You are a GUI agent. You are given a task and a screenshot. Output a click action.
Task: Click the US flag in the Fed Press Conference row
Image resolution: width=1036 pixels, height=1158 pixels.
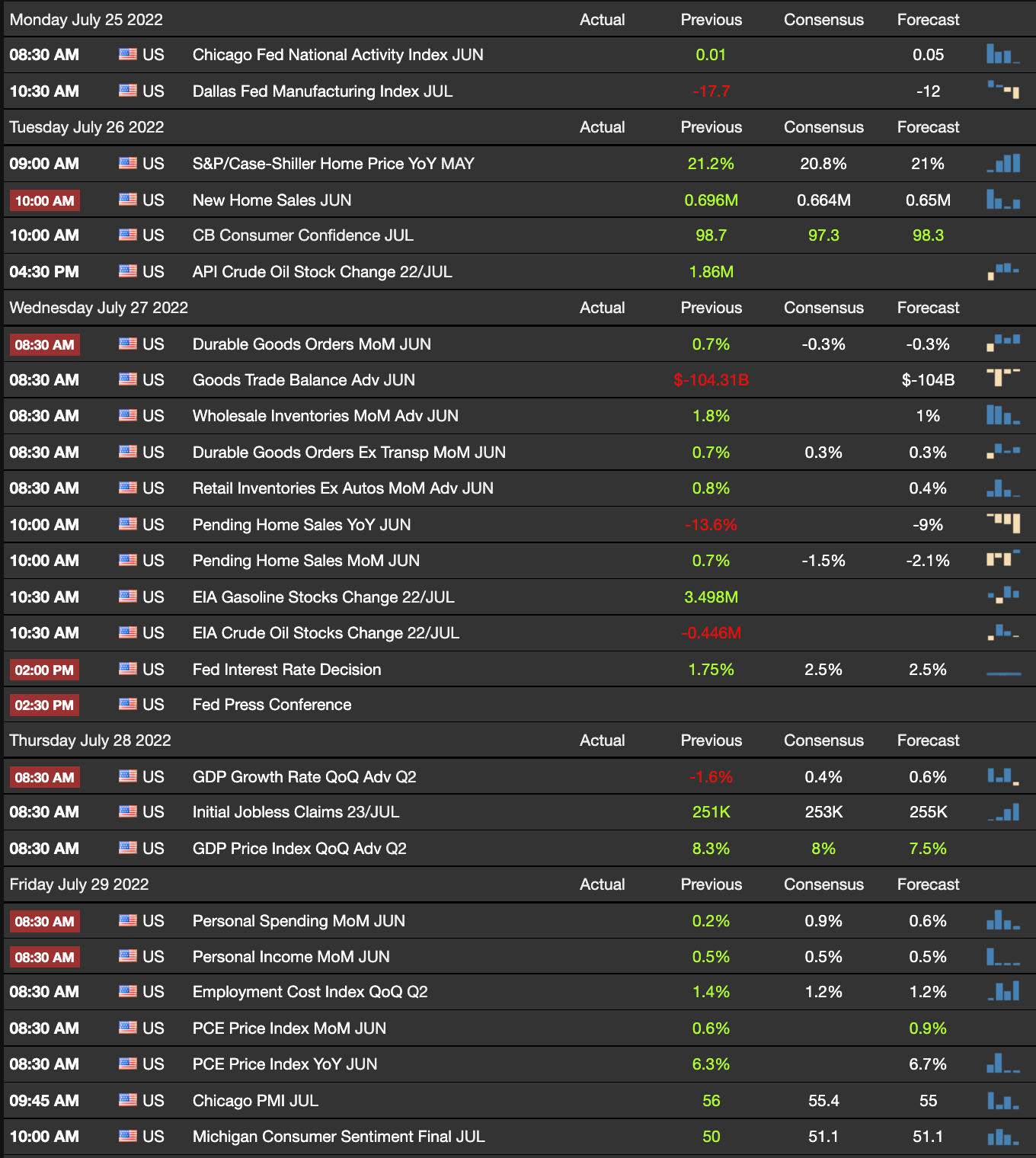pos(128,704)
